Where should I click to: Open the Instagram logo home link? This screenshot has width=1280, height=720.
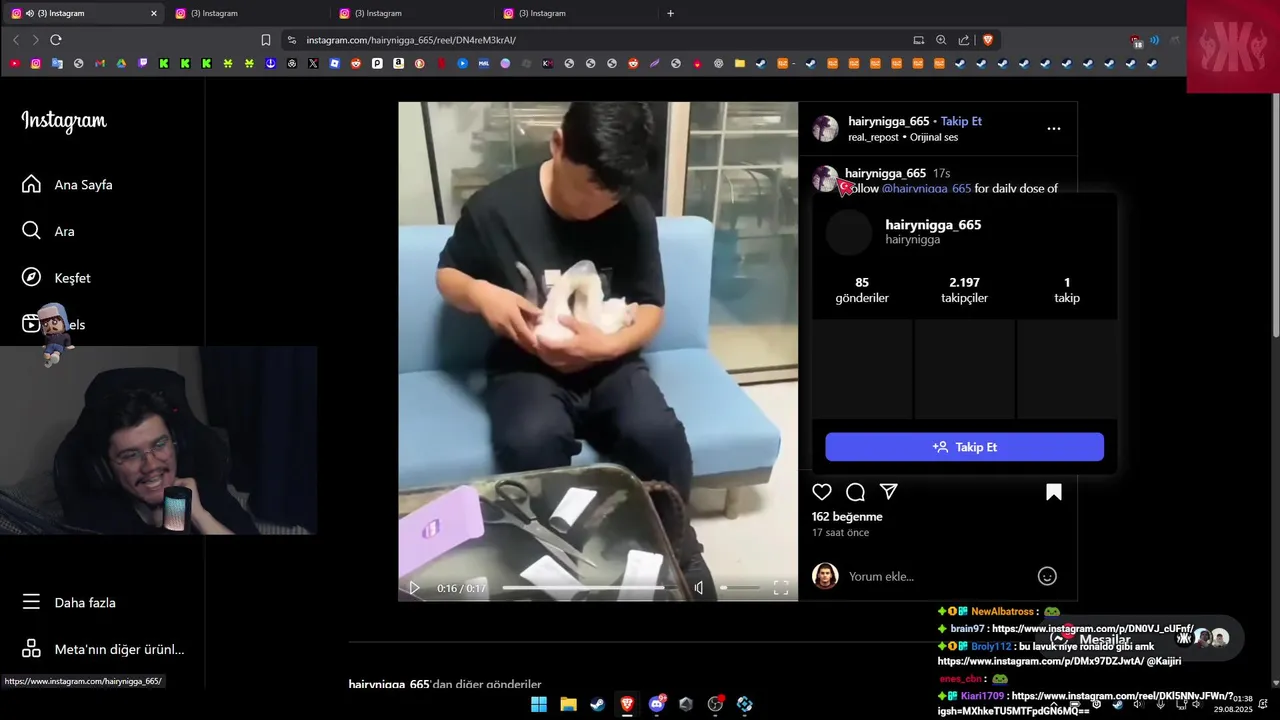click(x=64, y=121)
